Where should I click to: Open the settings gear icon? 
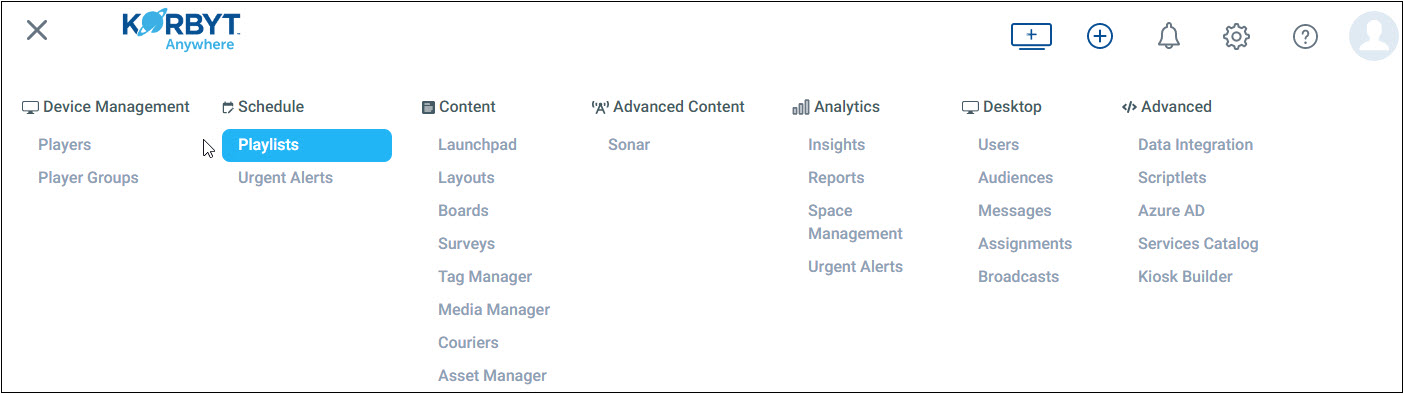tap(1237, 37)
